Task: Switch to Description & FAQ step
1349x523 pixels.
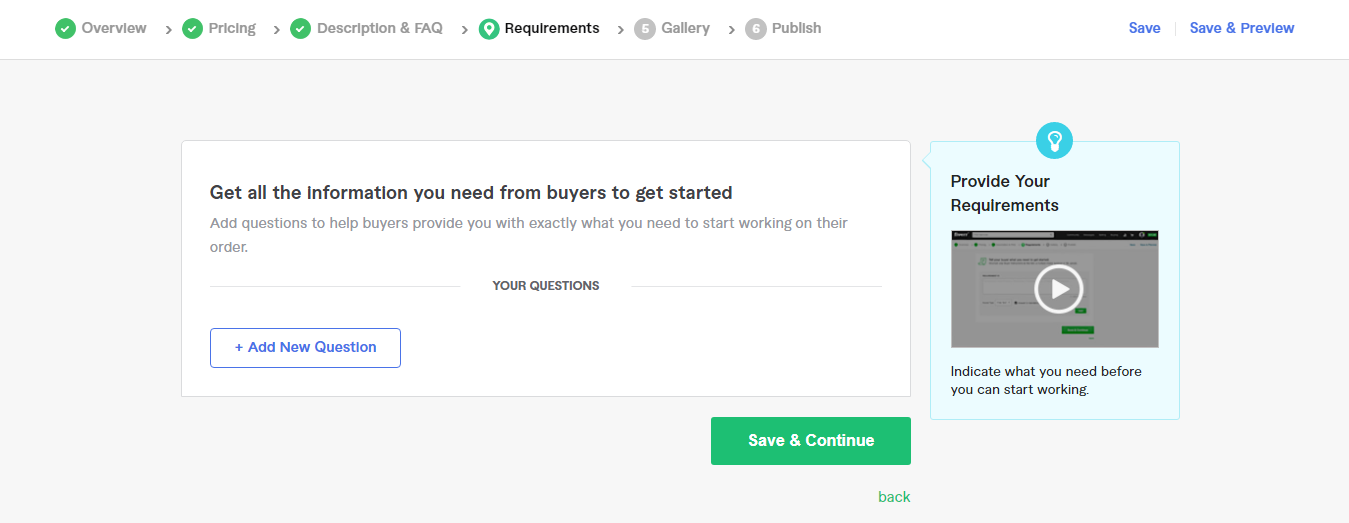Action: [380, 28]
